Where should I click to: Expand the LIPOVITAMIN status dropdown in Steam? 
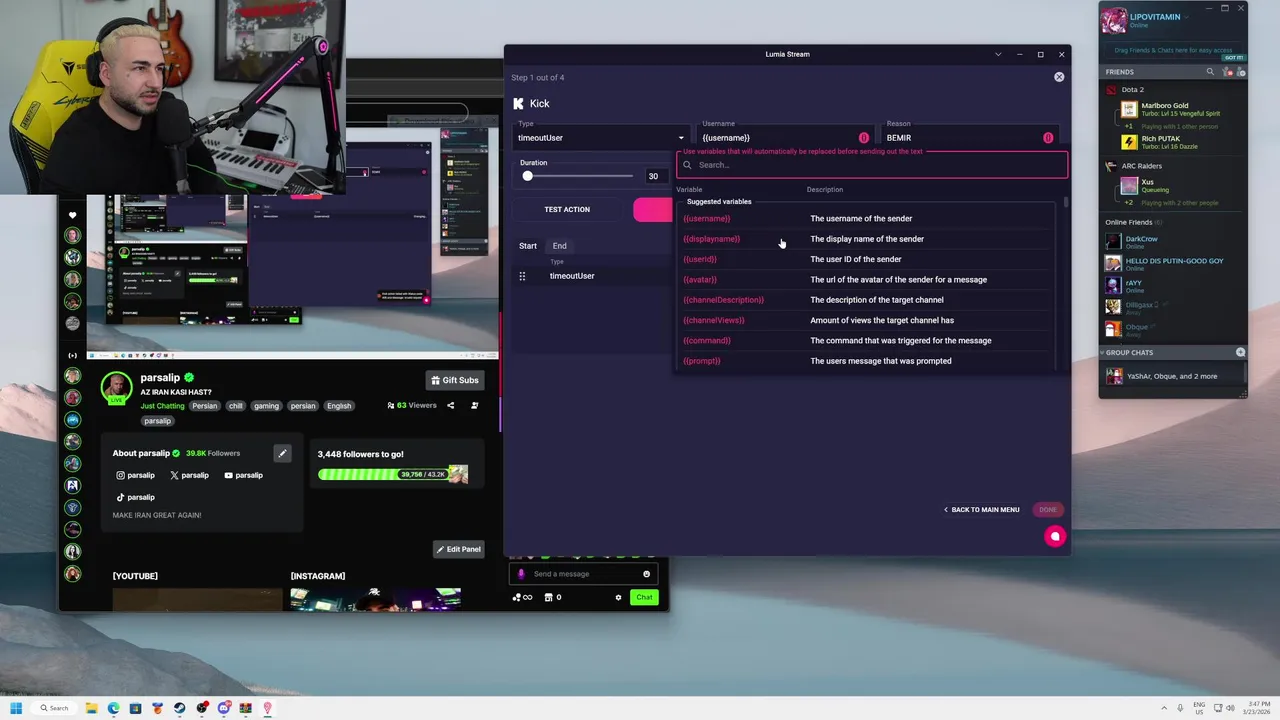(1186, 17)
